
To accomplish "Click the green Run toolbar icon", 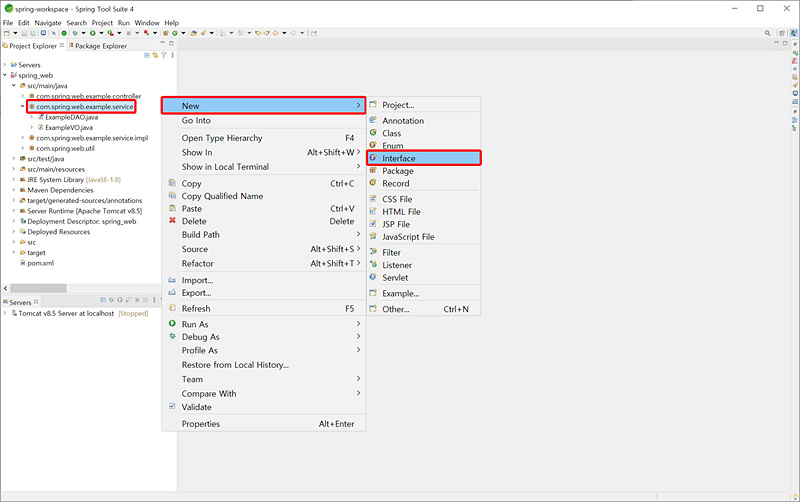I will tap(92, 33).
